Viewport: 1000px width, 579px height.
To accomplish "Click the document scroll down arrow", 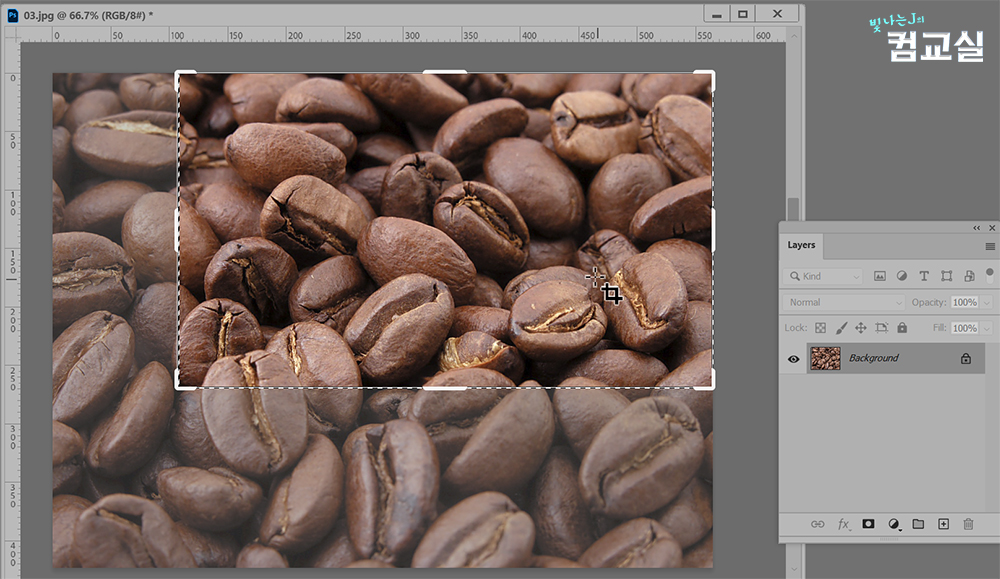I will [x=793, y=569].
